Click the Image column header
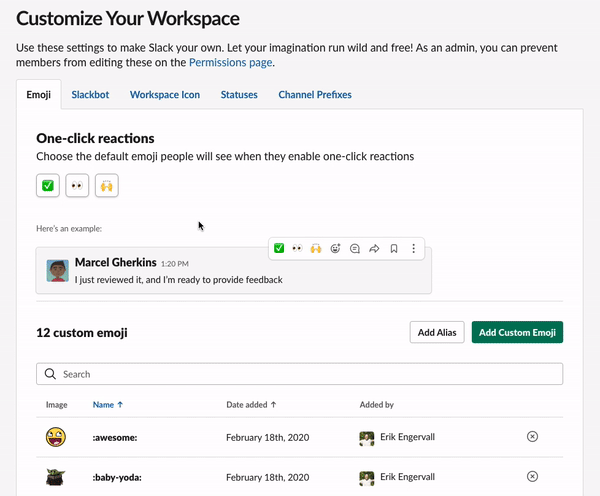The width and height of the screenshot is (600, 496). [x=57, y=405]
